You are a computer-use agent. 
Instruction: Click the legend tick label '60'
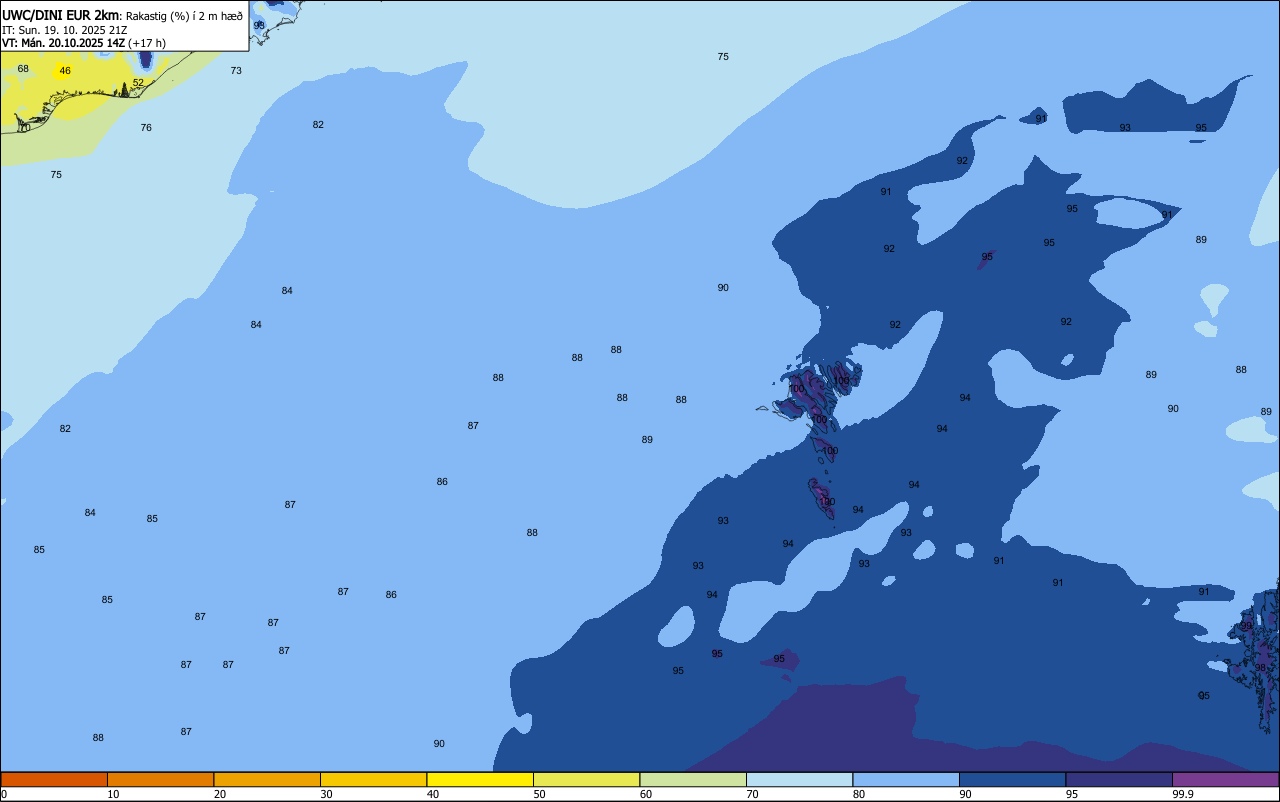tap(646, 794)
